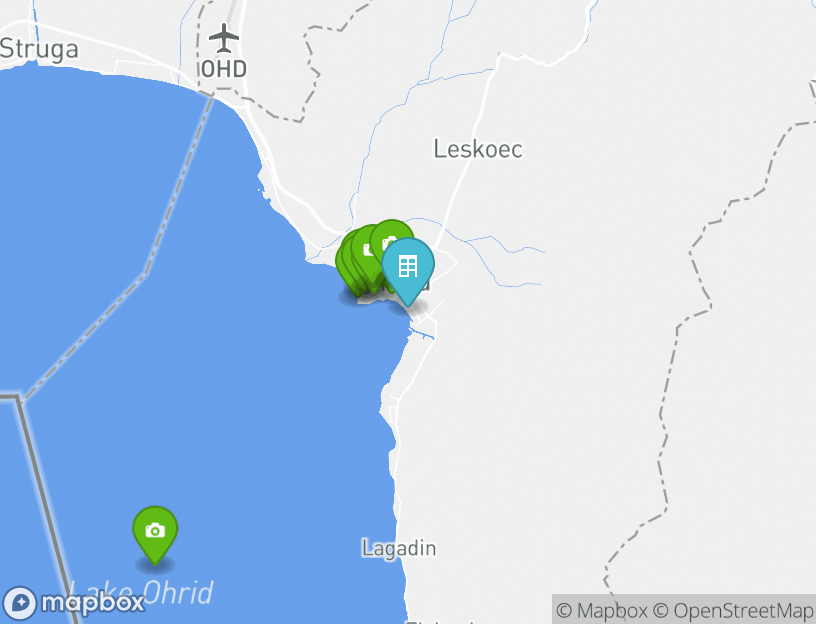
Task: Open the © Mapbox attribution link
Action: (602, 610)
